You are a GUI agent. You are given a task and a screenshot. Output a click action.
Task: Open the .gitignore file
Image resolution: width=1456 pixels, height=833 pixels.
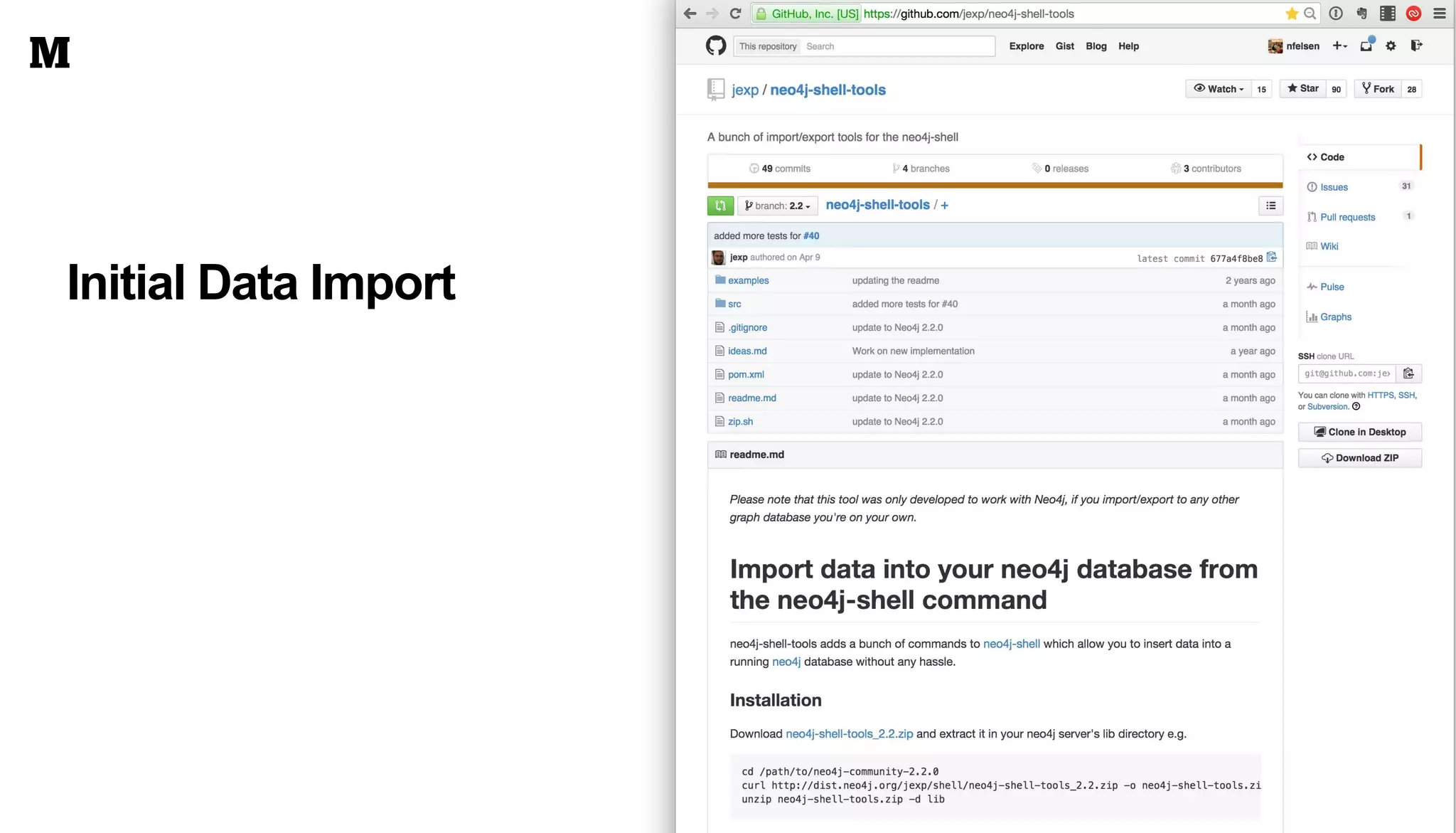point(747,327)
